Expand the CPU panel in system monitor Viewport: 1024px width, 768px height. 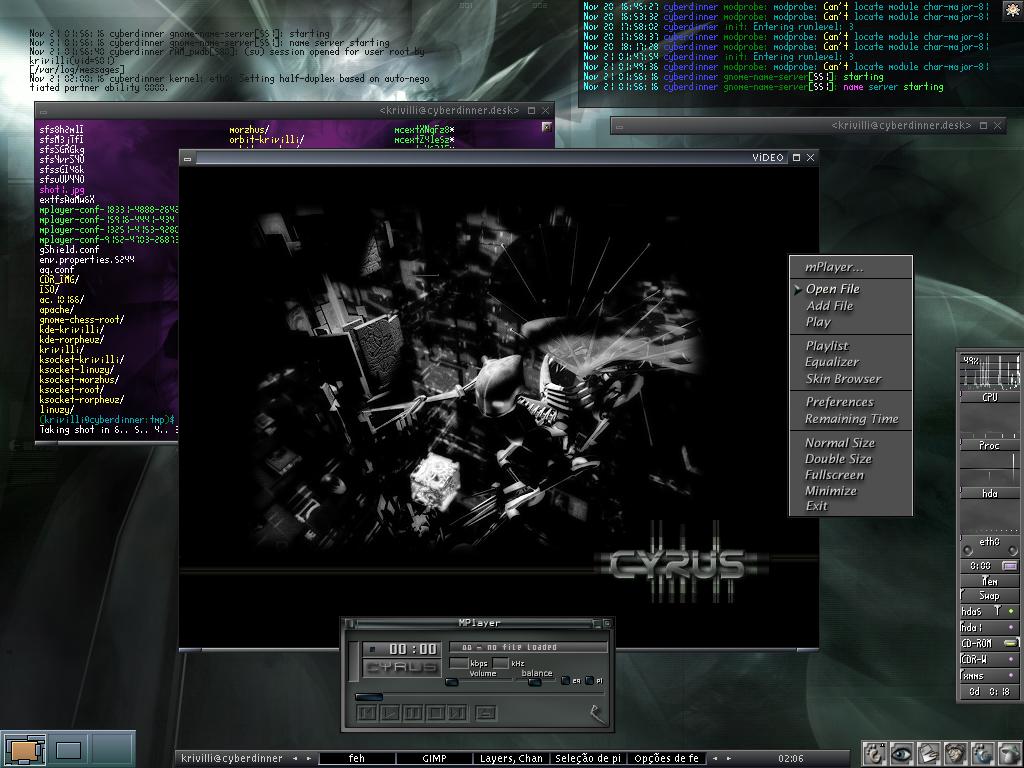pos(989,397)
